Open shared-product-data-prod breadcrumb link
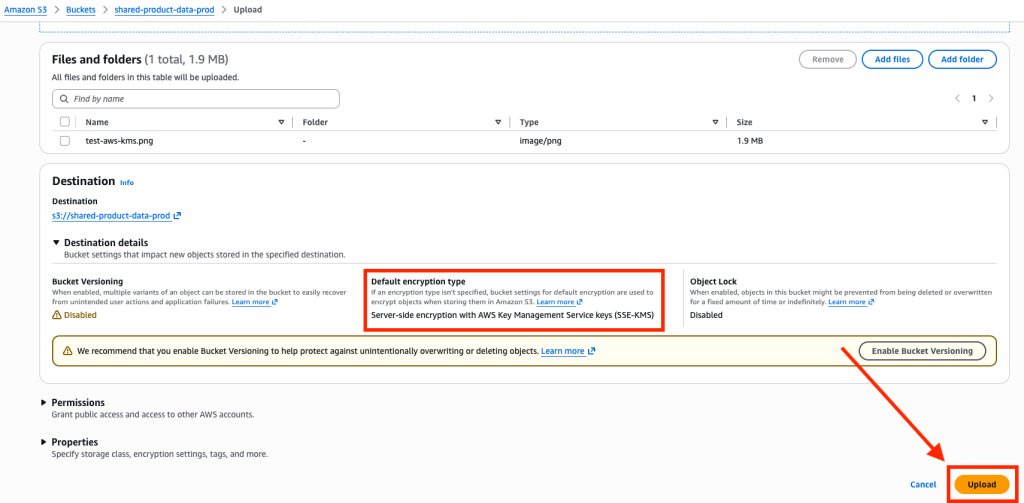The width and height of the screenshot is (1024, 503). click(164, 10)
